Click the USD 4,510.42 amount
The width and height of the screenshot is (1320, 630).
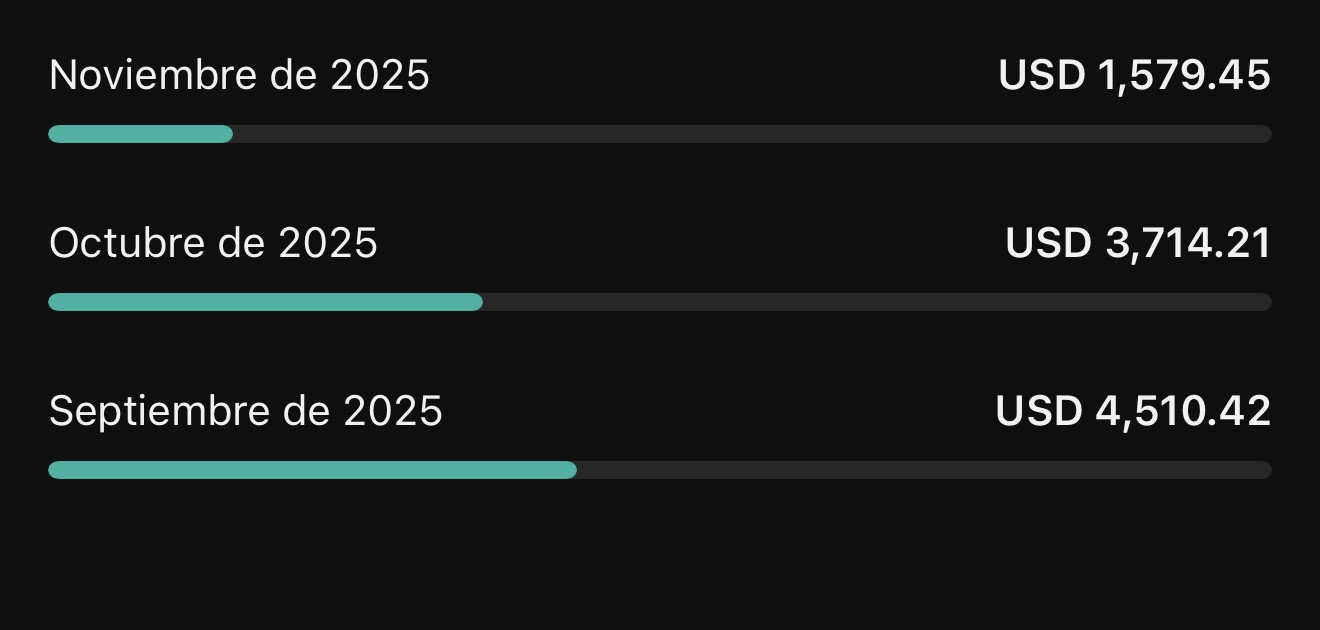[x=1133, y=412]
